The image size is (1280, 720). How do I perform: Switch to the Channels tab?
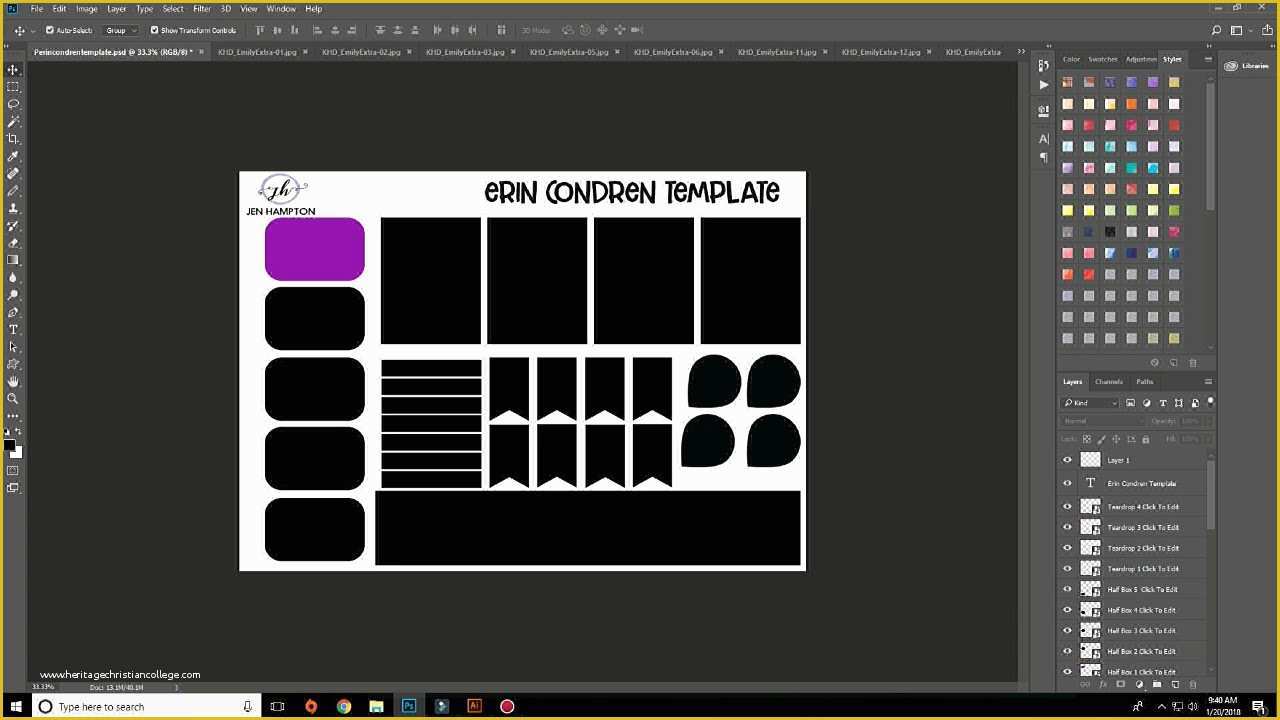[1109, 381]
